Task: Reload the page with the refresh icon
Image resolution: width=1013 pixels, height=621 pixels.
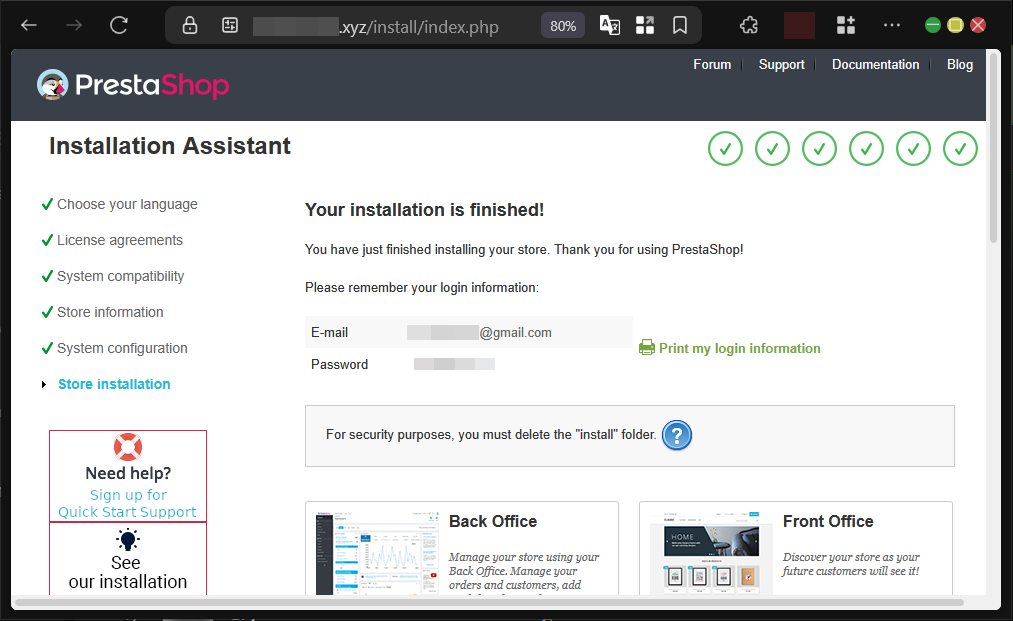Action: pyautogui.click(x=119, y=24)
